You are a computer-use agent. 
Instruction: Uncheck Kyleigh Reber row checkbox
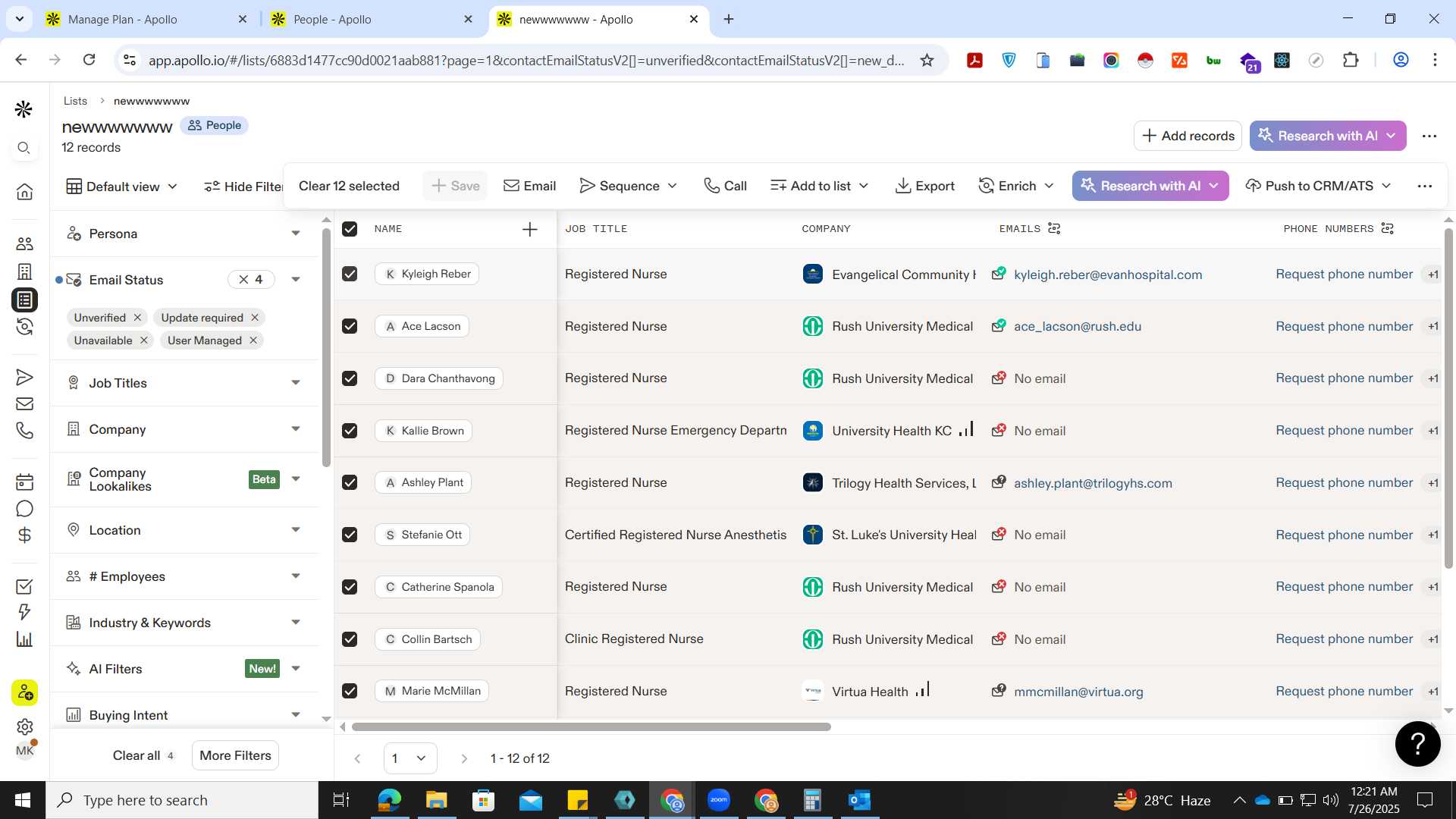pos(350,274)
